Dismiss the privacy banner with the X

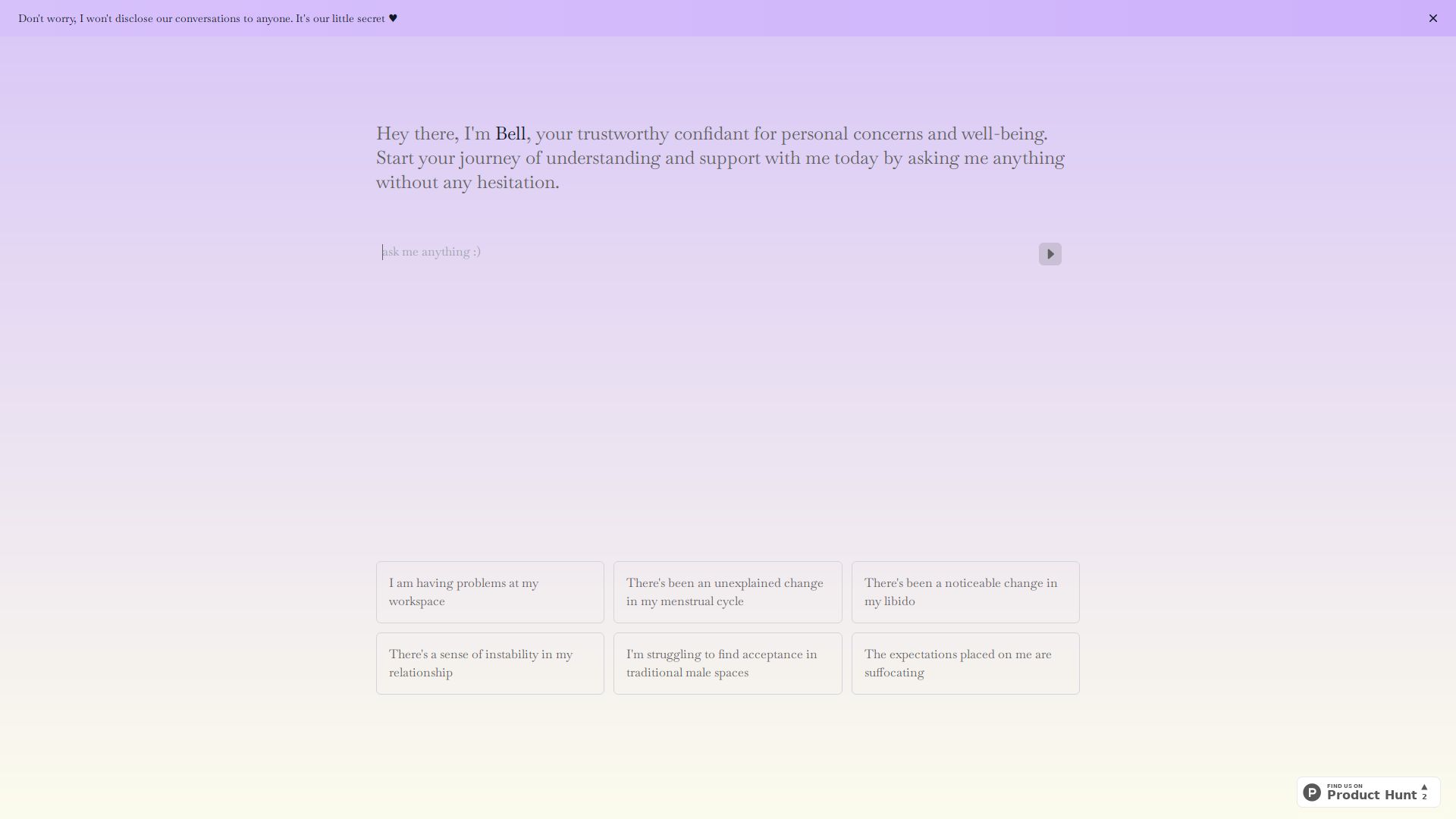click(1432, 18)
